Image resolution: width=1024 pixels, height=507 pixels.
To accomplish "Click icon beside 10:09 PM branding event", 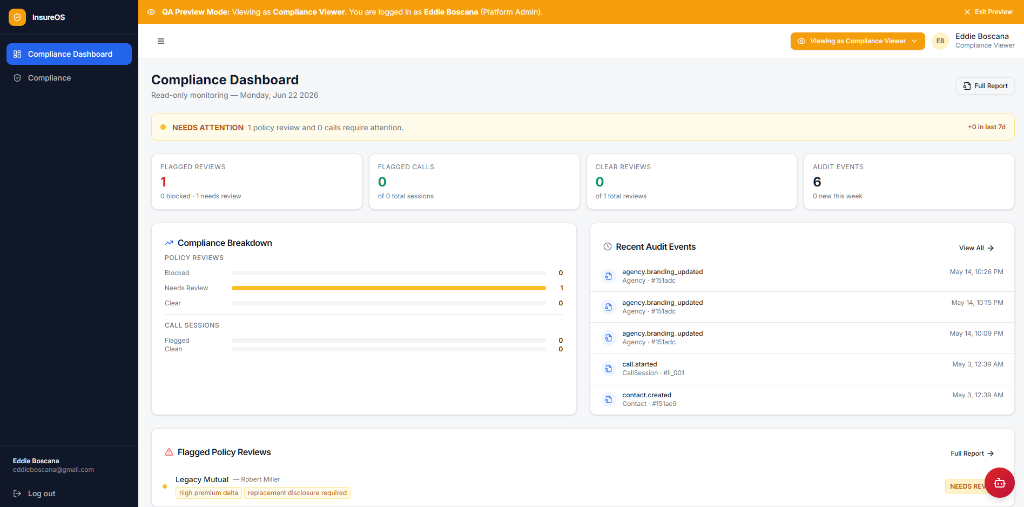I will pos(608,338).
